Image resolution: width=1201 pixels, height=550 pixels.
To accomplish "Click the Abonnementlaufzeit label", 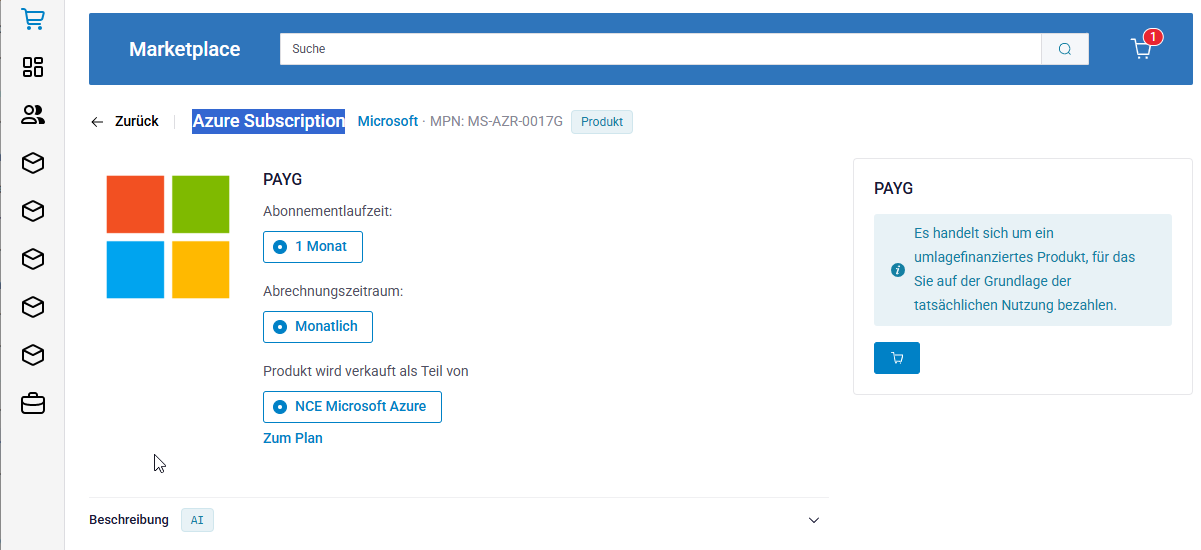I will click(x=327, y=211).
